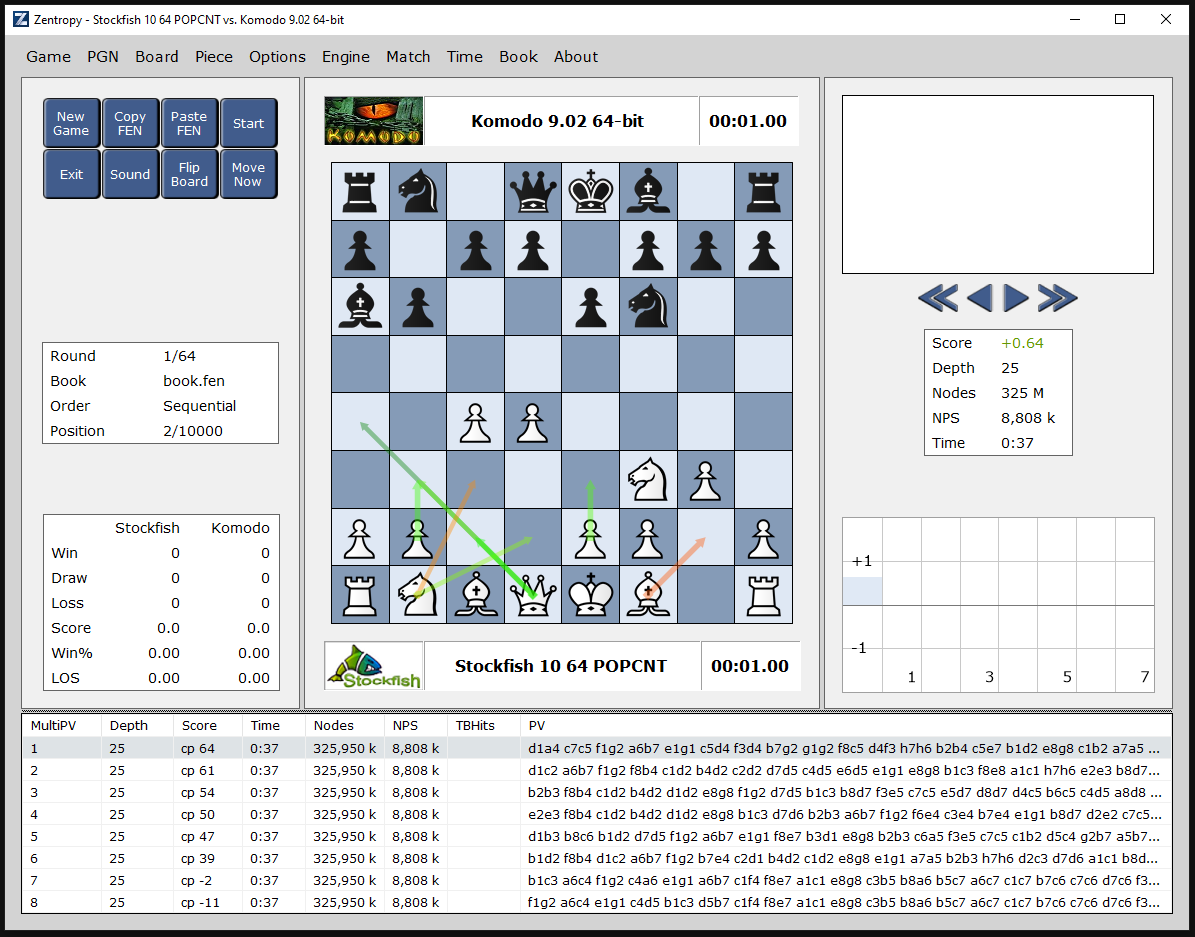Select the black queen on d8
Viewport: 1195px width, 937px height.
[533, 191]
